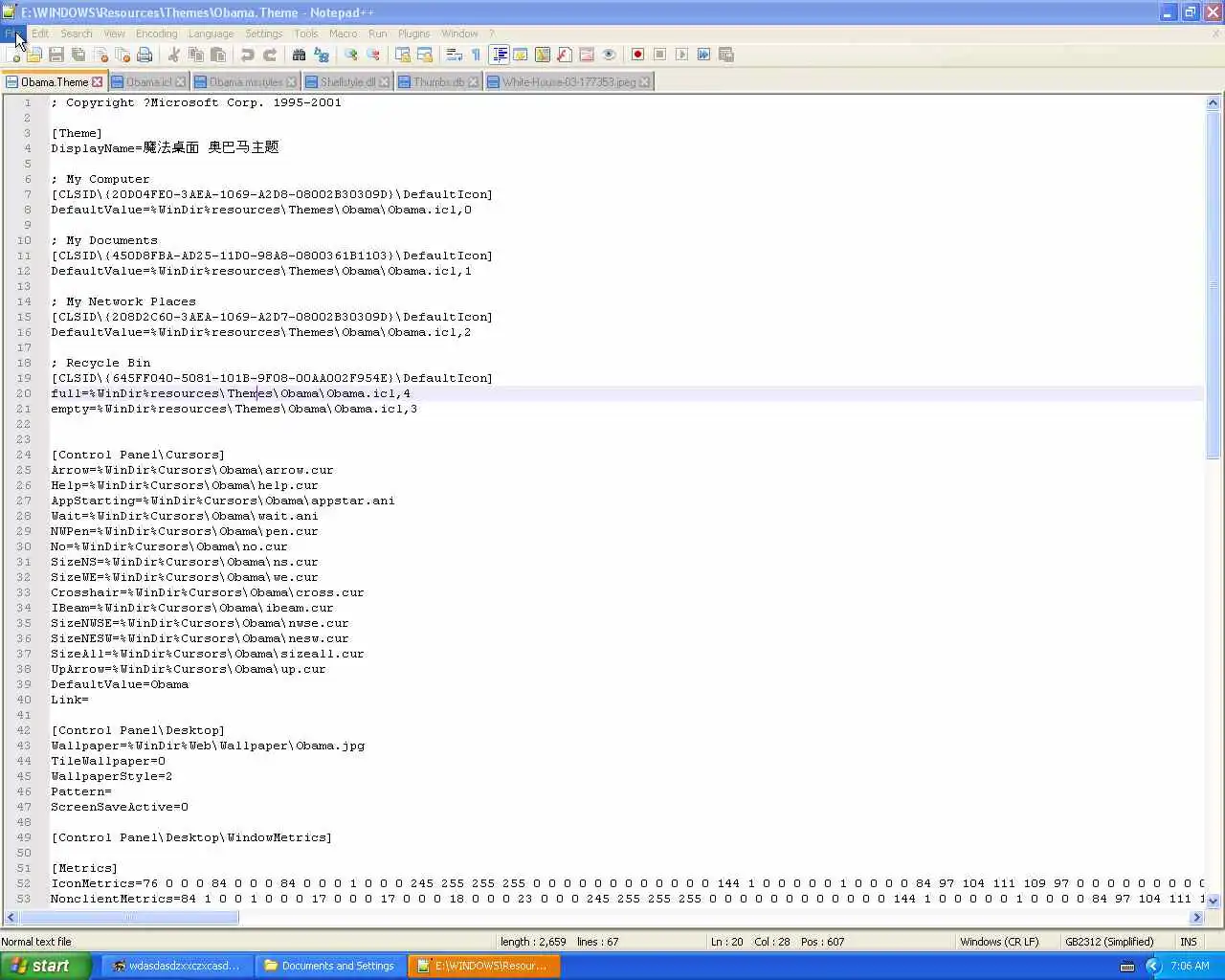
Task: Switch to Documents and Settings taskbar window
Action: (x=329, y=966)
